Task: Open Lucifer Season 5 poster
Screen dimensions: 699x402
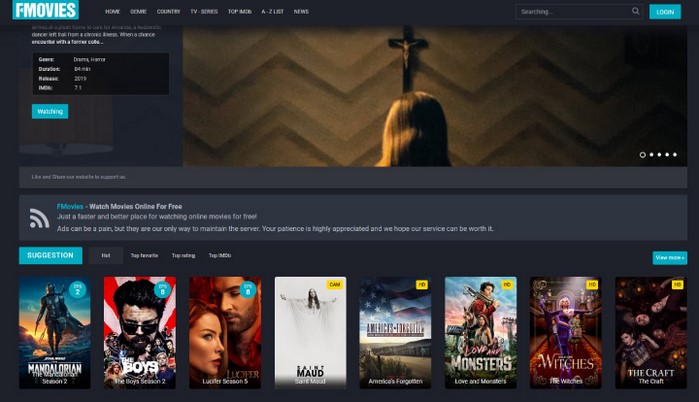Action: [x=225, y=332]
